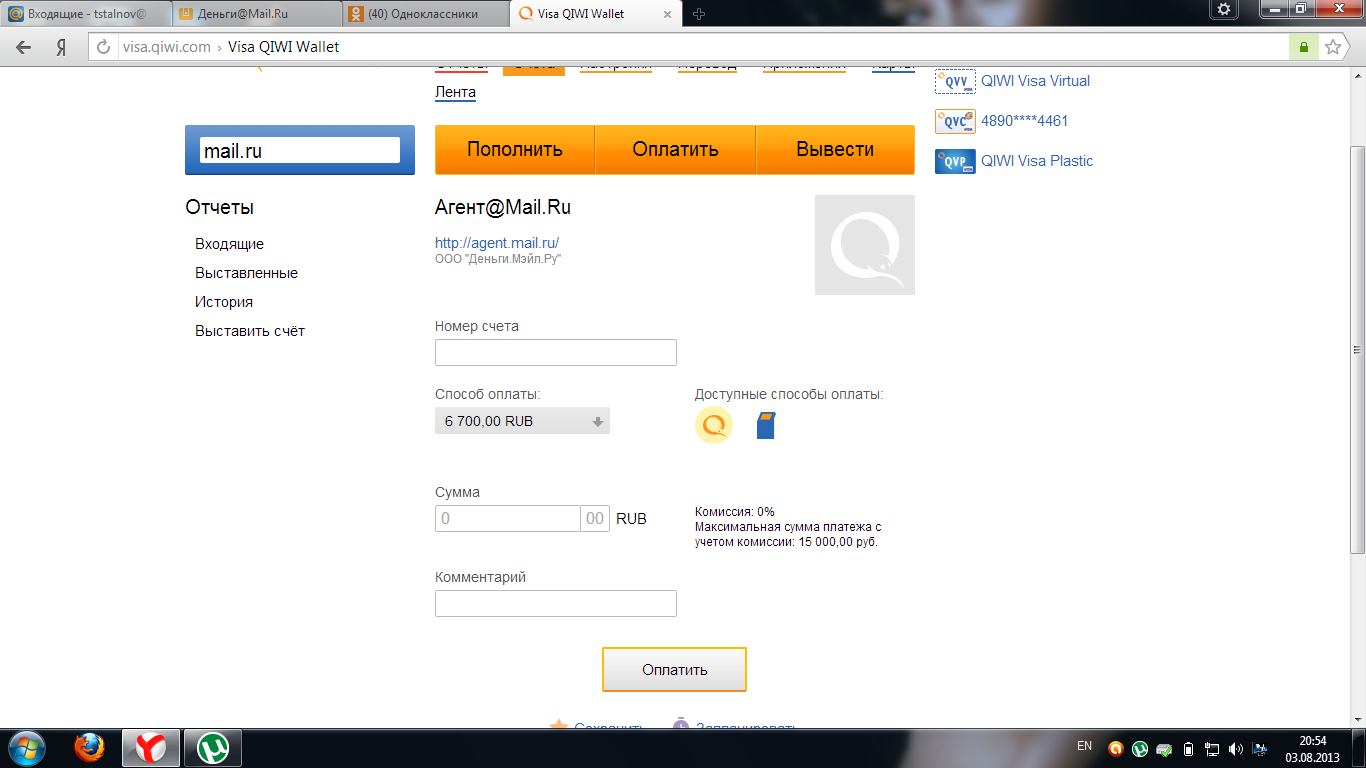
Task: Reload the page with the refresh icon
Action: (x=103, y=47)
